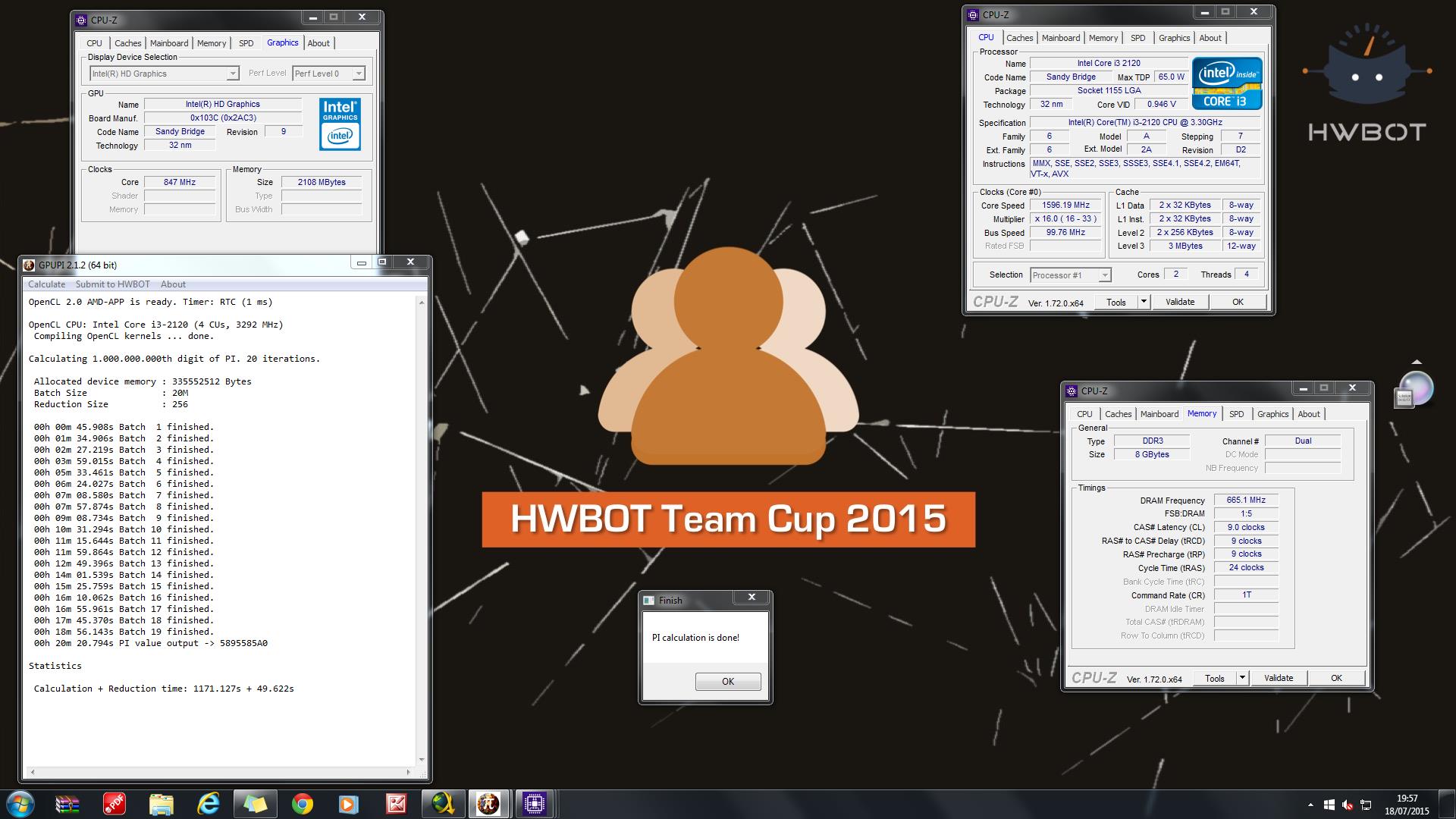Screen dimensions: 1456x819
Task: Select Graphics tab in top-right CPU-Z window
Action: 1174,38
